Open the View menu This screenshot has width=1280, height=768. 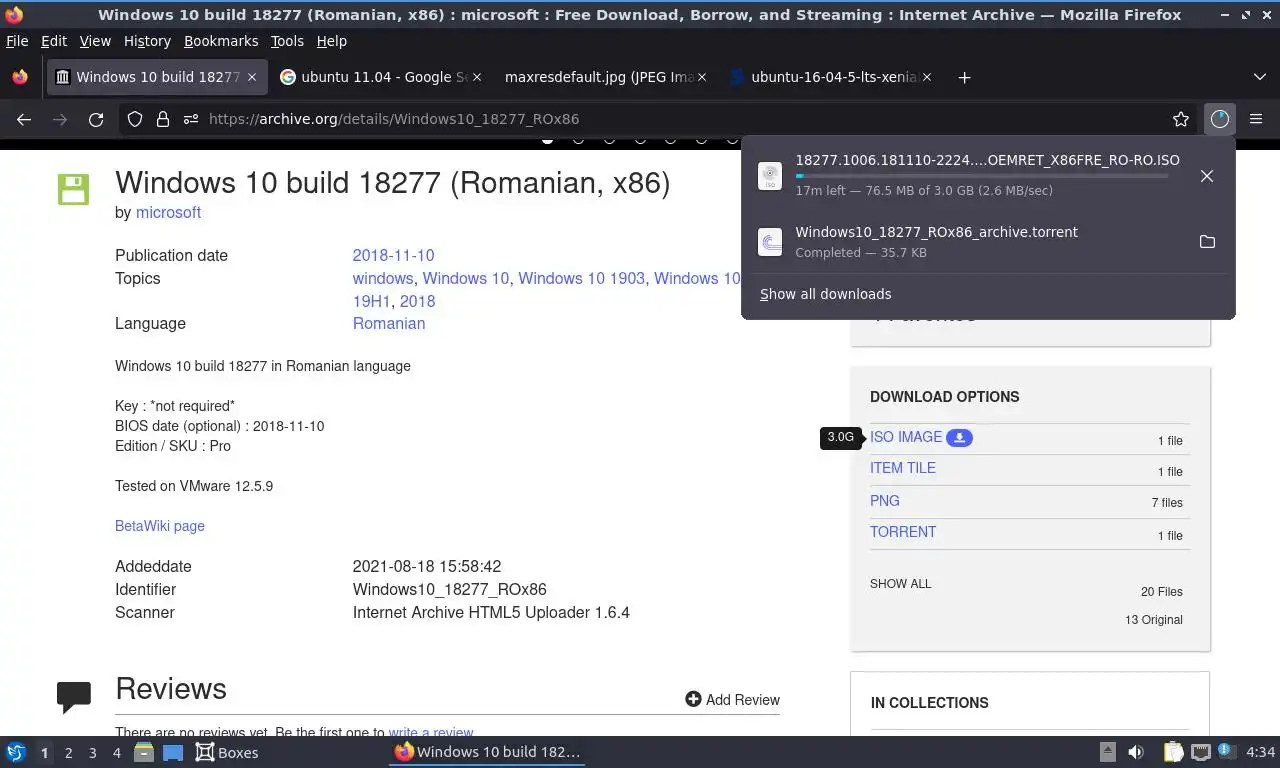coord(95,41)
